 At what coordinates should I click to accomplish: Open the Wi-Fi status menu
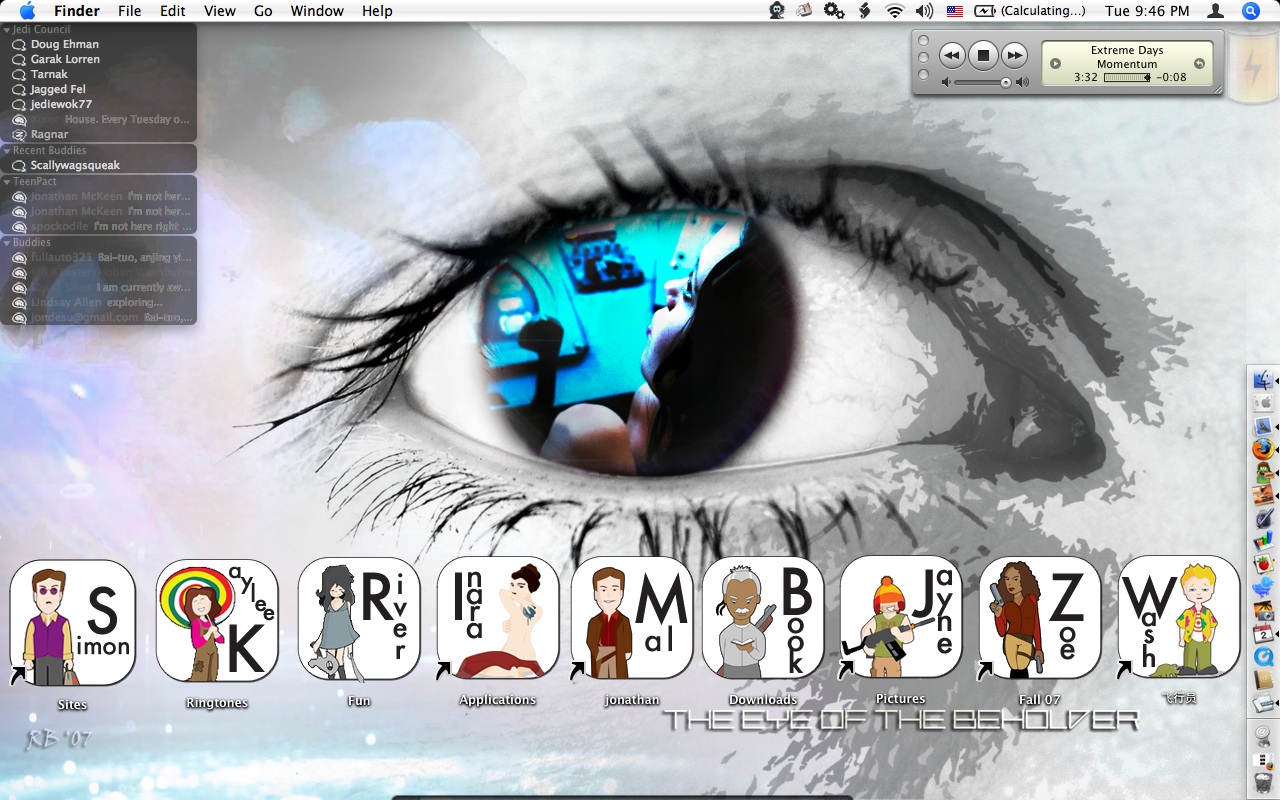894,11
